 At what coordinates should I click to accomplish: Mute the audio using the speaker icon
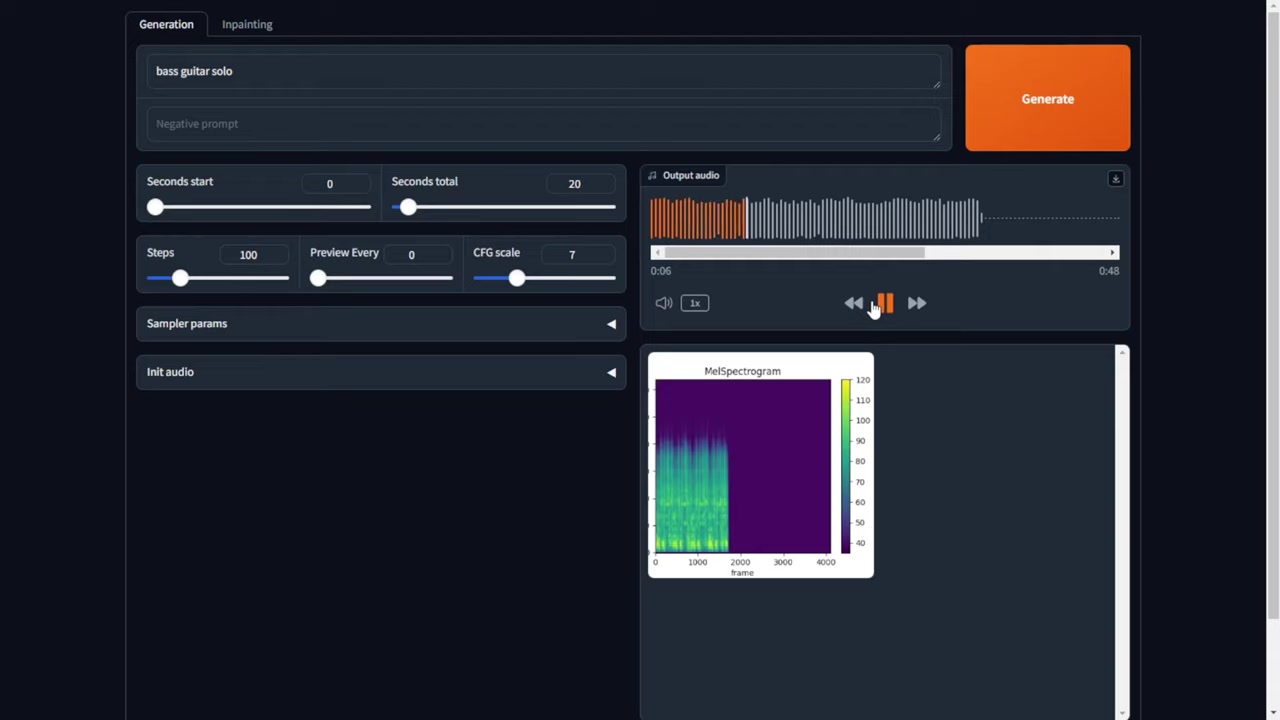click(x=663, y=303)
